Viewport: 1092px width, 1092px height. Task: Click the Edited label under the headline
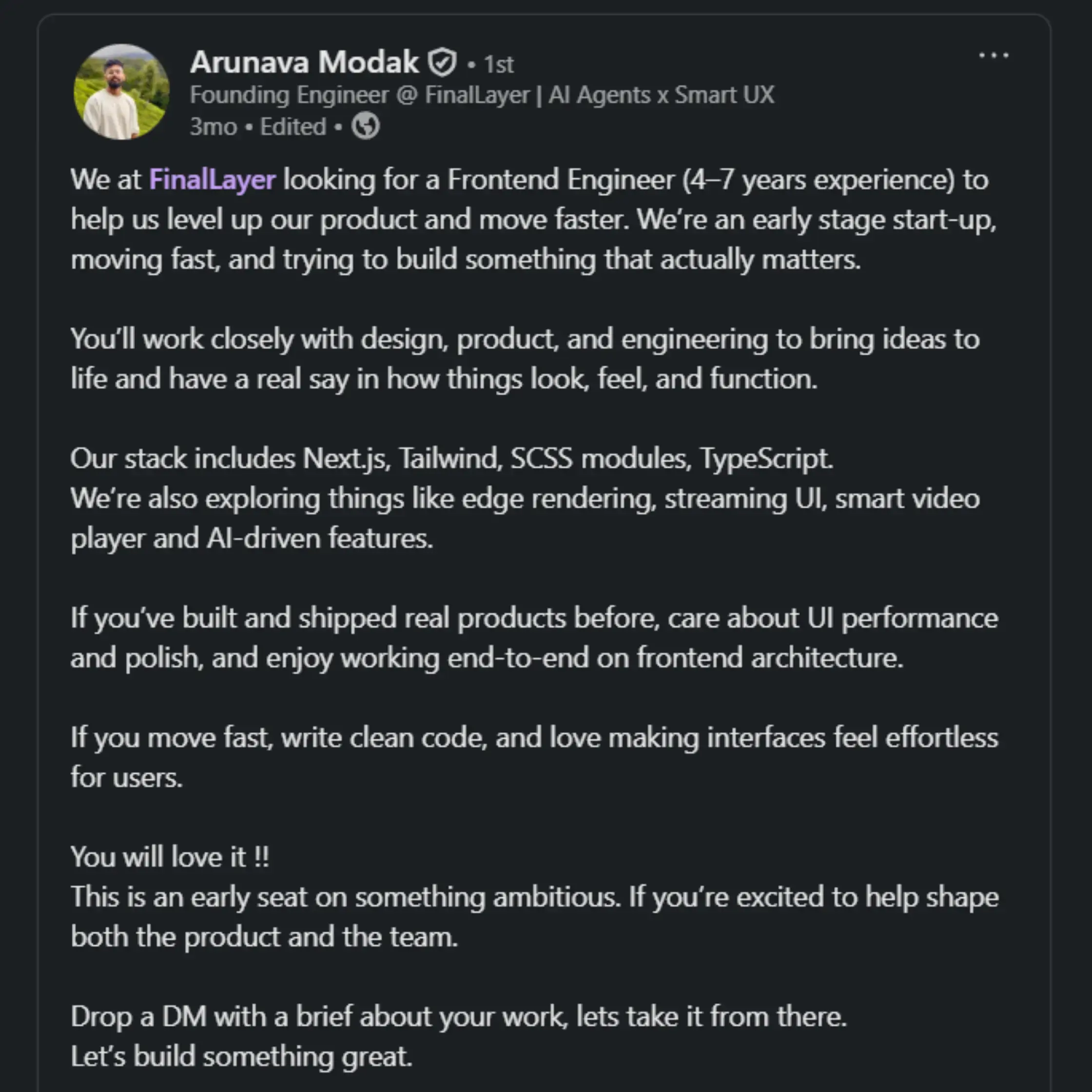click(x=293, y=127)
